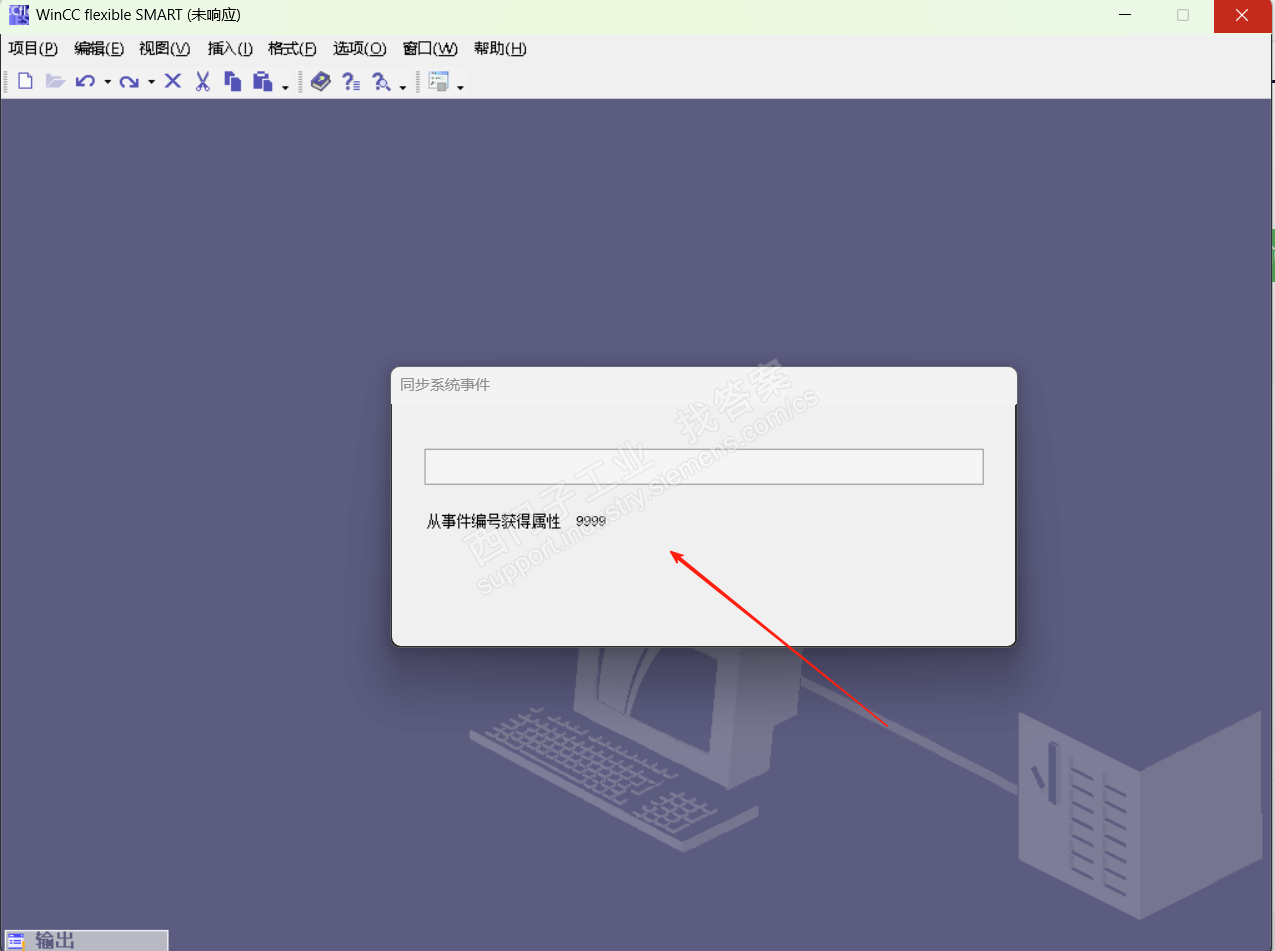Viewport: 1275px width, 951px height.
Task: Click the window layout toolbar icon
Action: (439, 82)
